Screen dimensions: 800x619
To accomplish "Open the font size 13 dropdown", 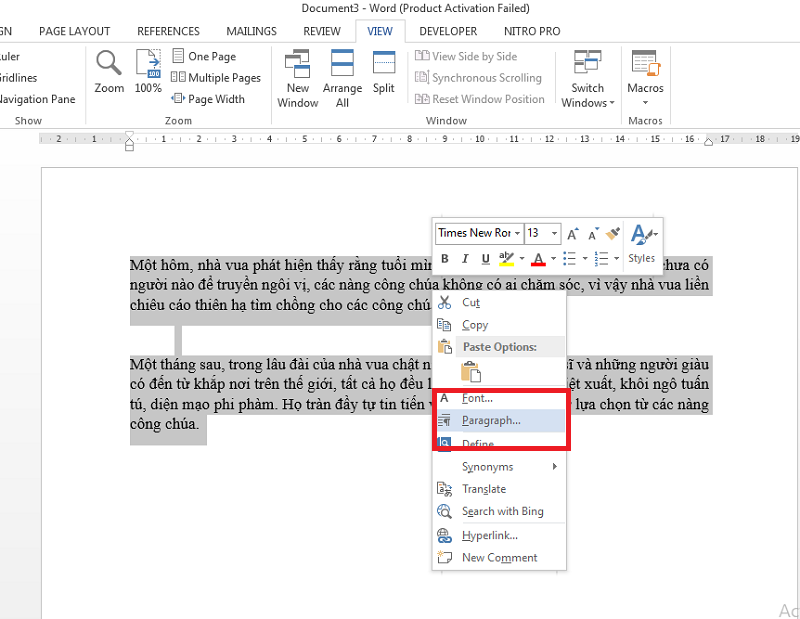I will pyautogui.click(x=554, y=233).
